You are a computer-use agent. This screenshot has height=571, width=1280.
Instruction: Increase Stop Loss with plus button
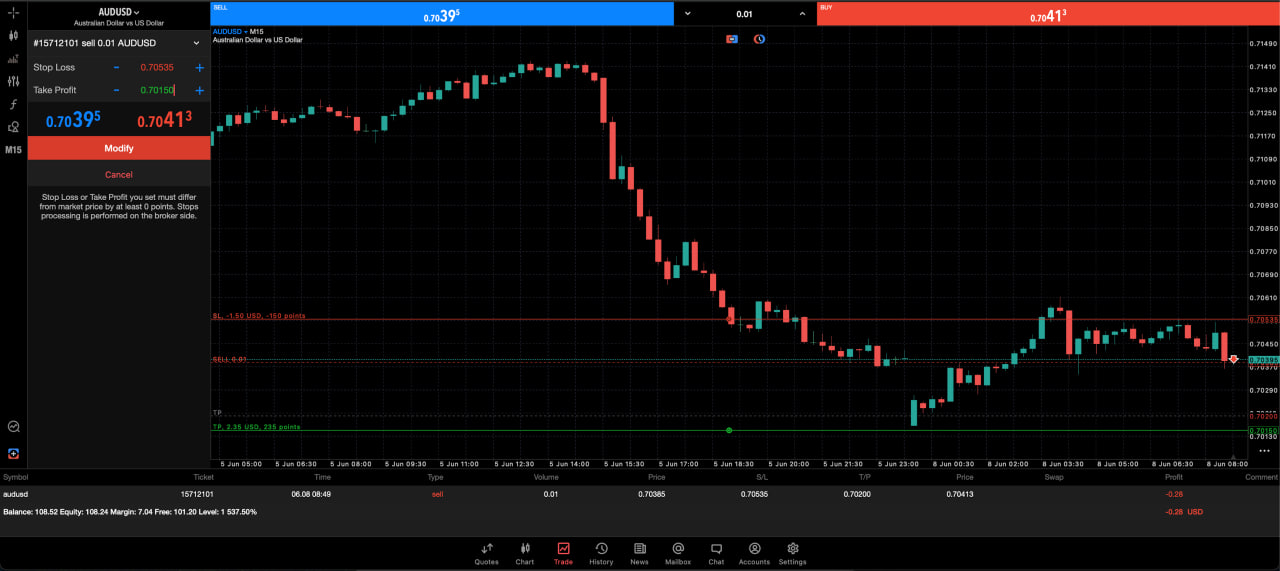click(199, 67)
